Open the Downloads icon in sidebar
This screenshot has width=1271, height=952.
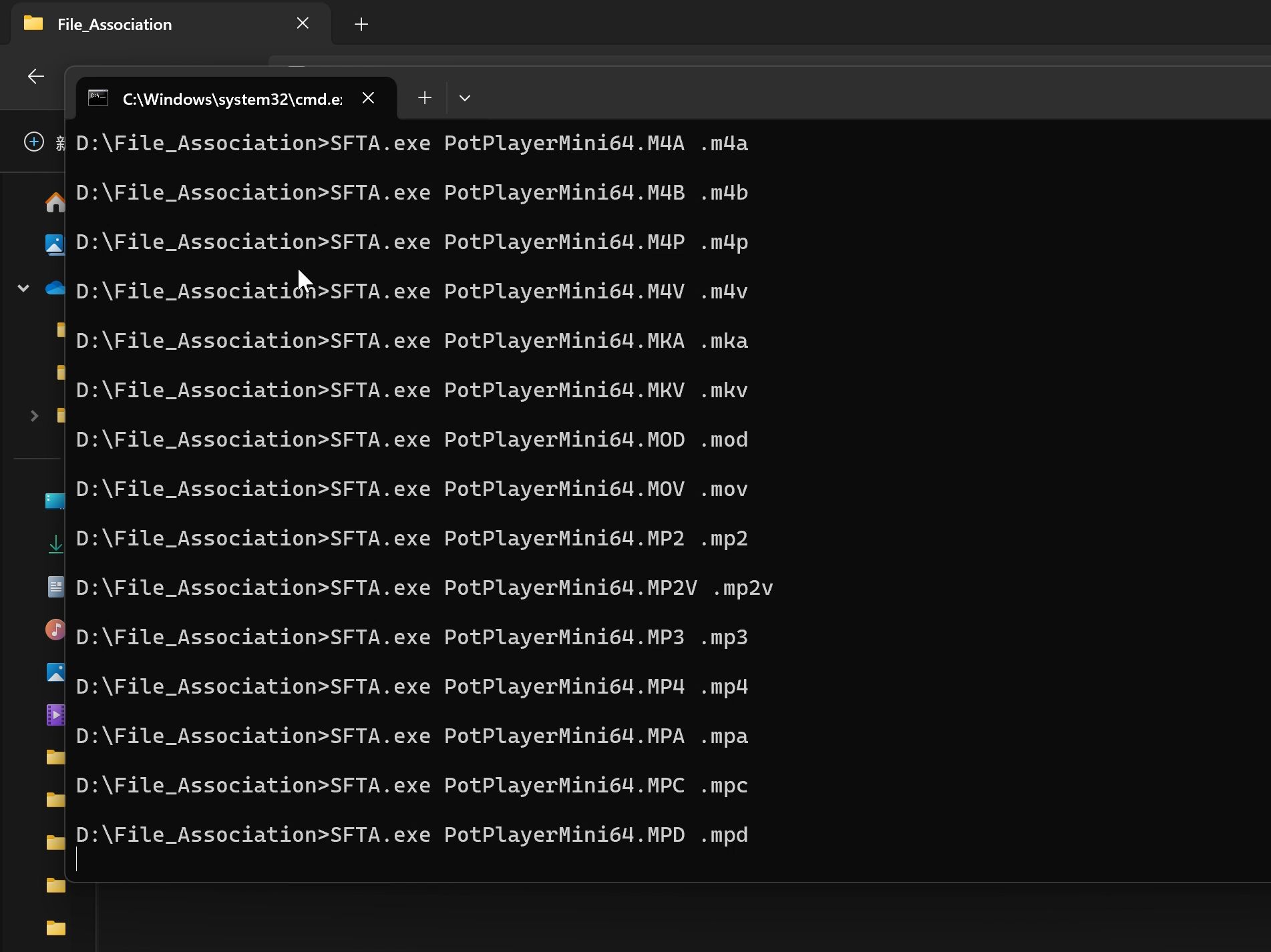click(55, 543)
